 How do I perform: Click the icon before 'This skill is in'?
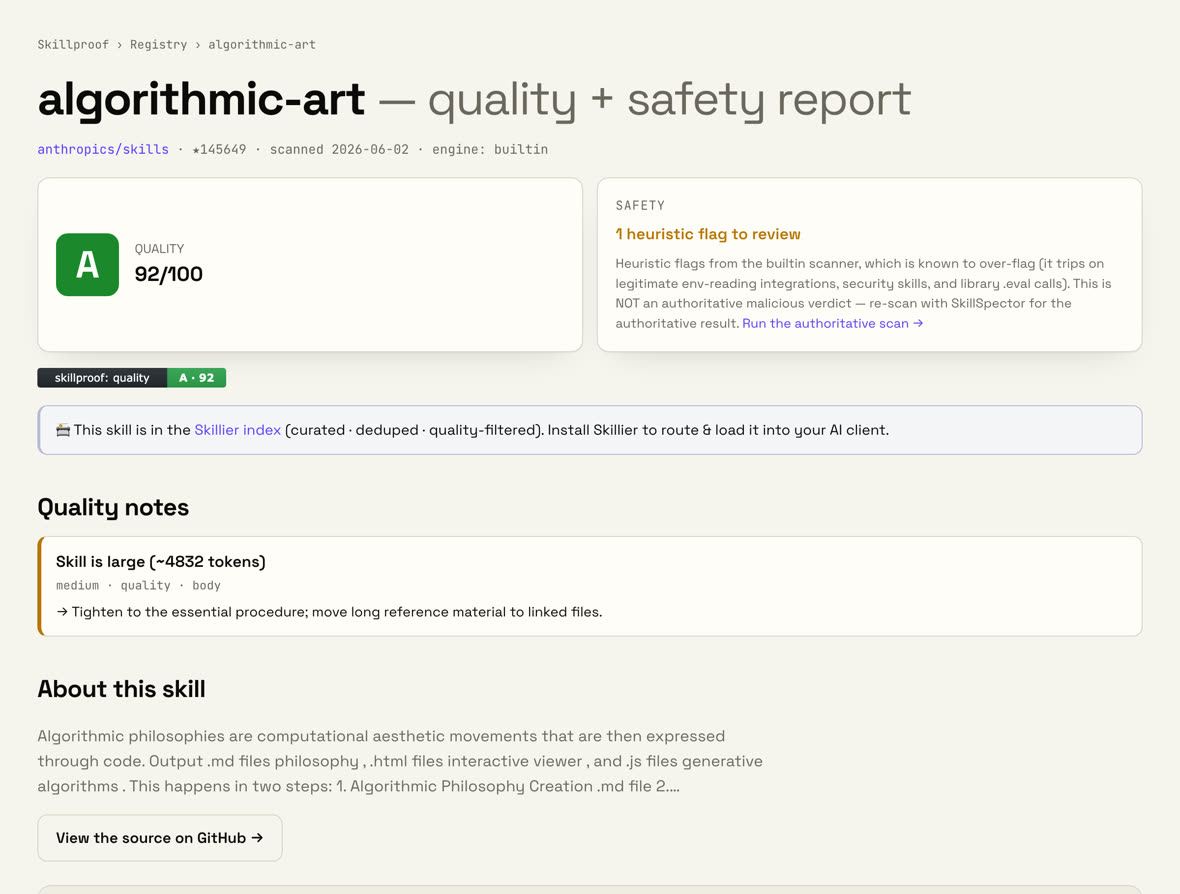(x=63, y=430)
